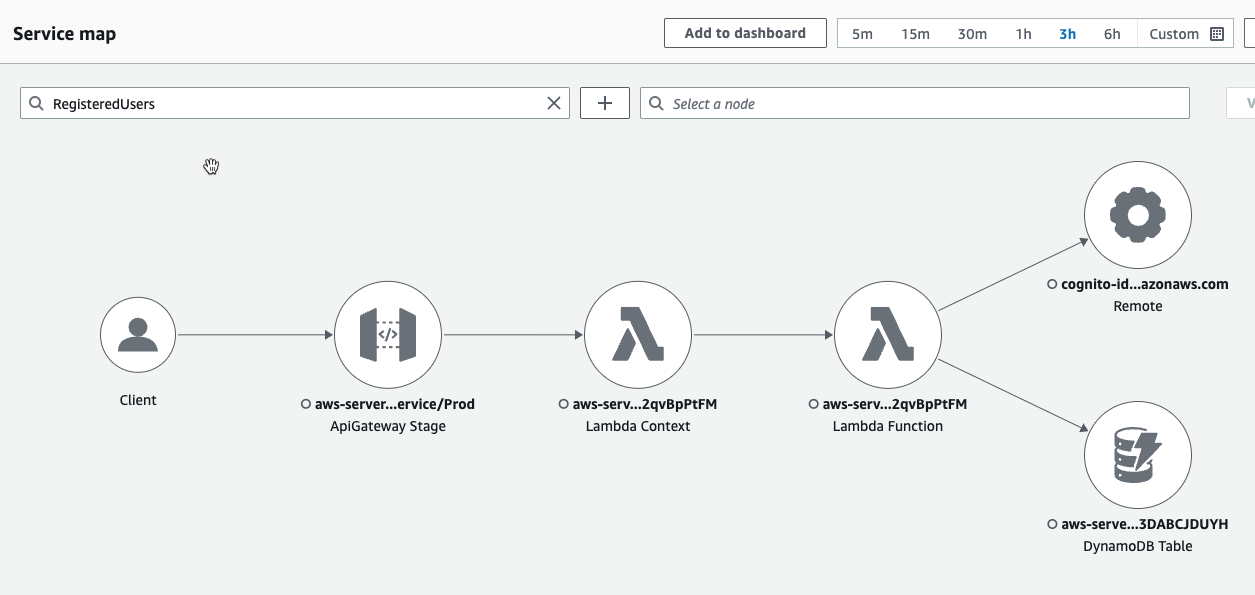Image resolution: width=1255 pixels, height=595 pixels.
Task: Click magnifier icon in Select a node
Action: (657, 103)
